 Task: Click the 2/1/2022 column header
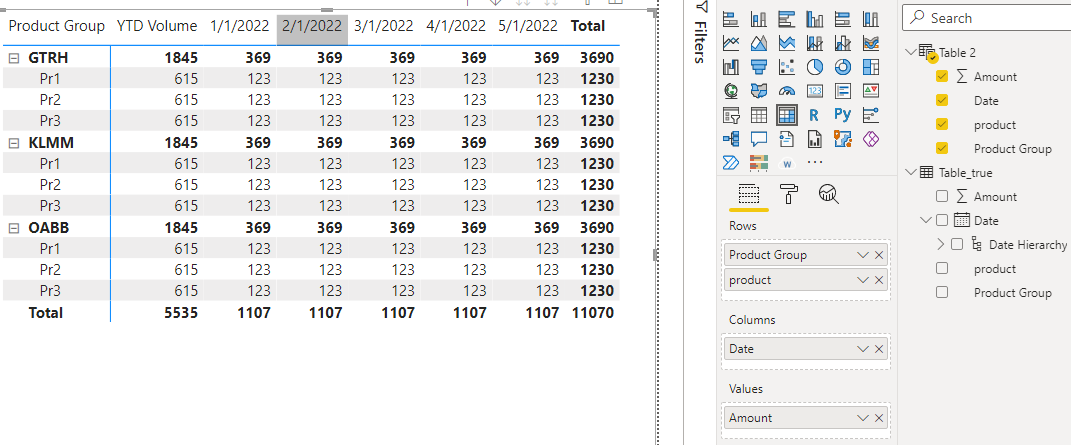click(312, 26)
